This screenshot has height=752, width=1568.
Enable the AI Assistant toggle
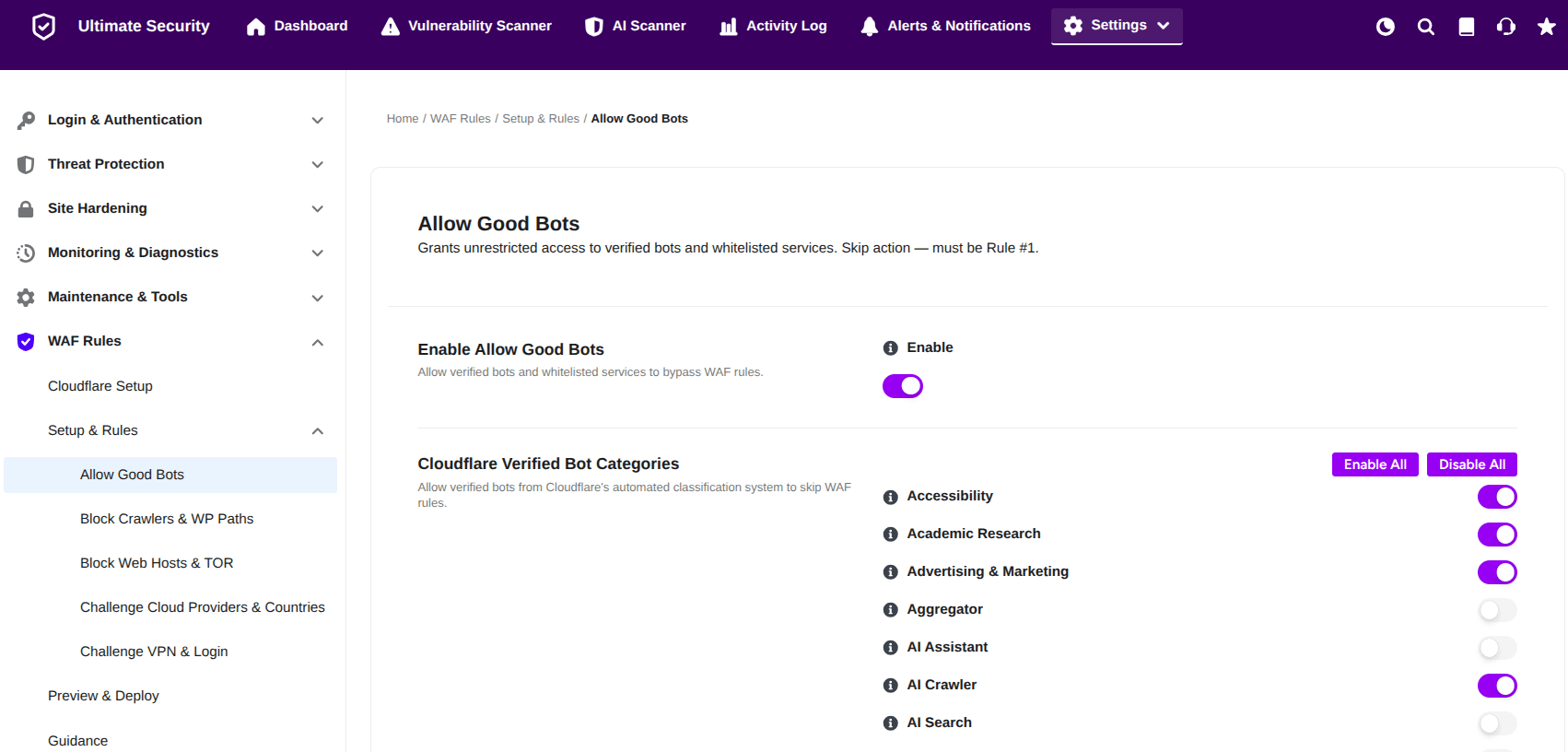pyautogui.click(x=1497, y=648)
